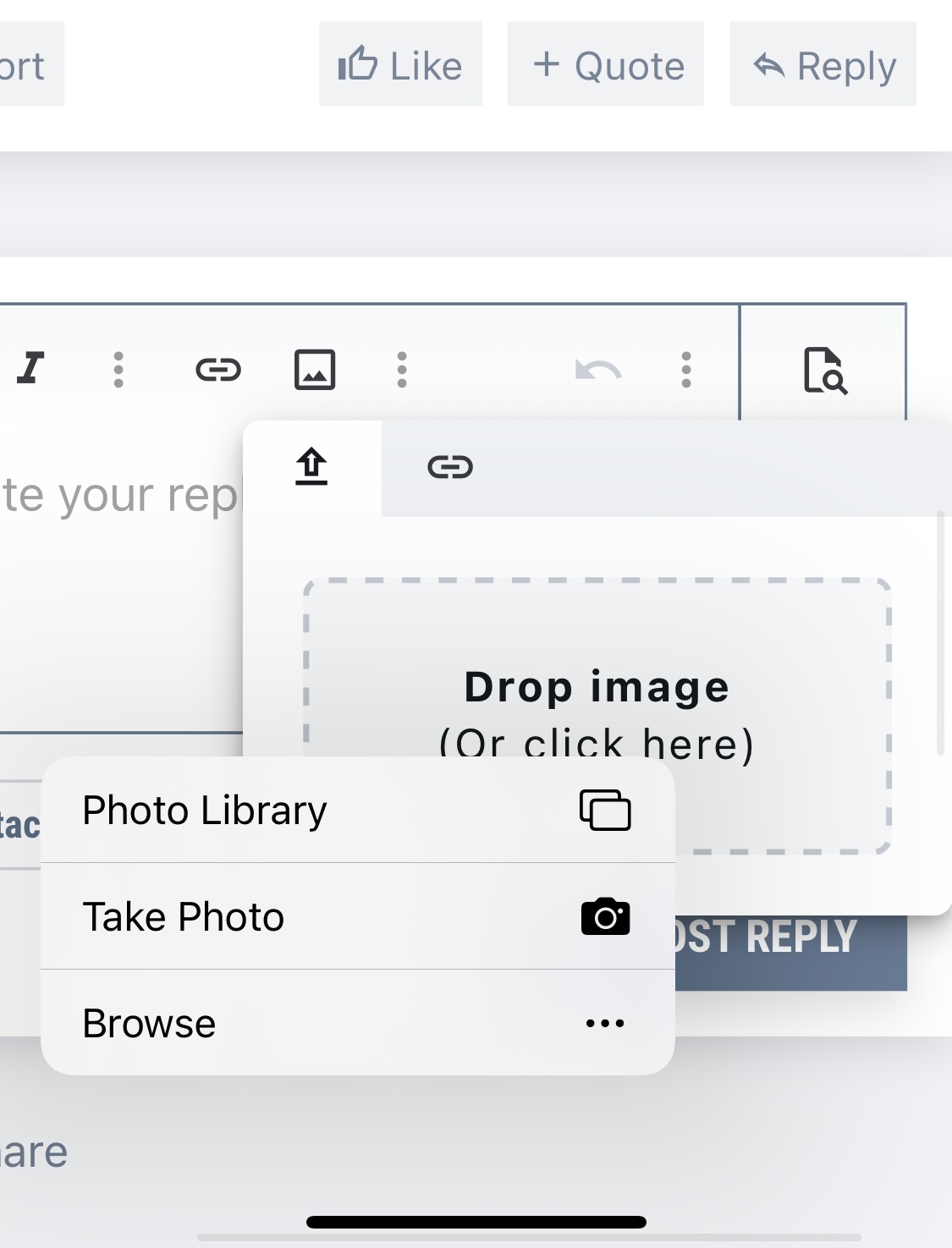Expand more options after the undo arrow

point(686,370)
